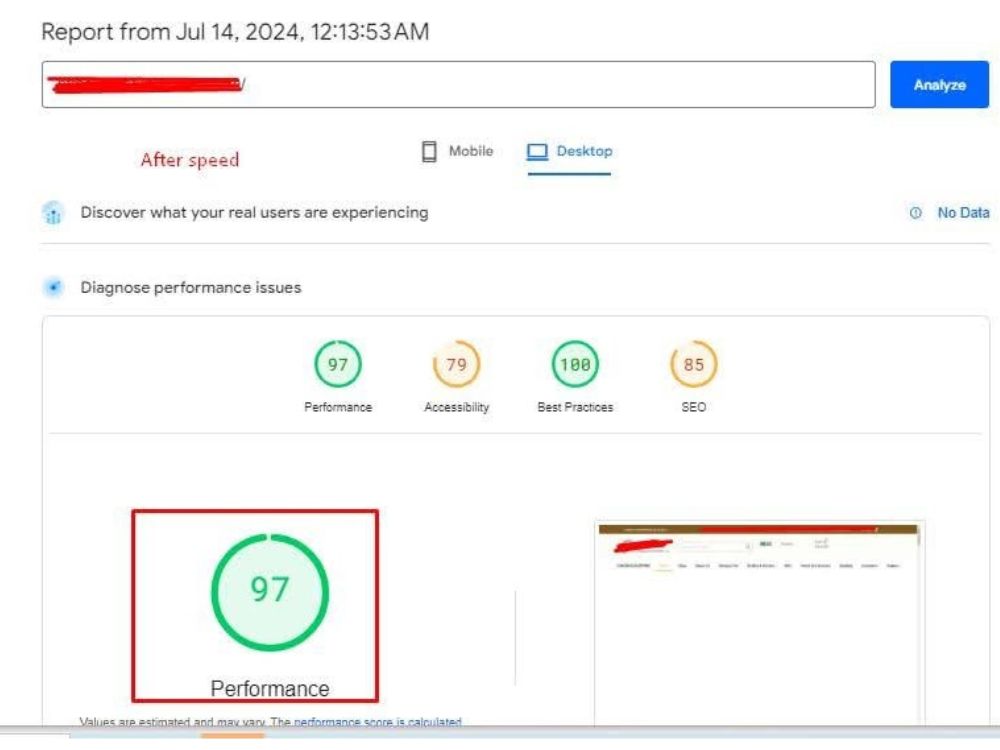The image size is (1000, 750).
Task: Click the Accessibility label
Action: 457,407
